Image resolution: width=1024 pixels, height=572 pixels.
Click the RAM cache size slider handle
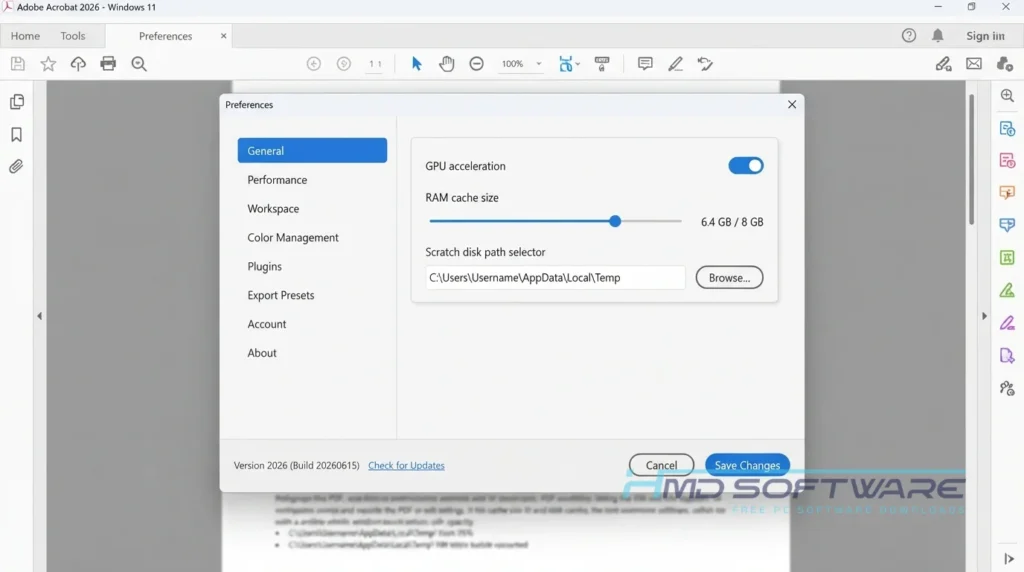coord(615,221)
